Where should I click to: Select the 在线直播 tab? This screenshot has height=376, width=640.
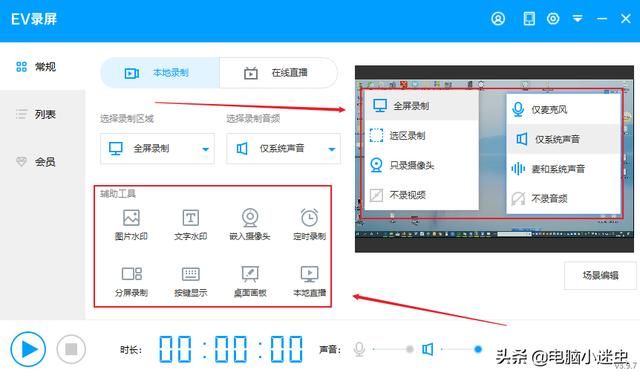point(278,73)
